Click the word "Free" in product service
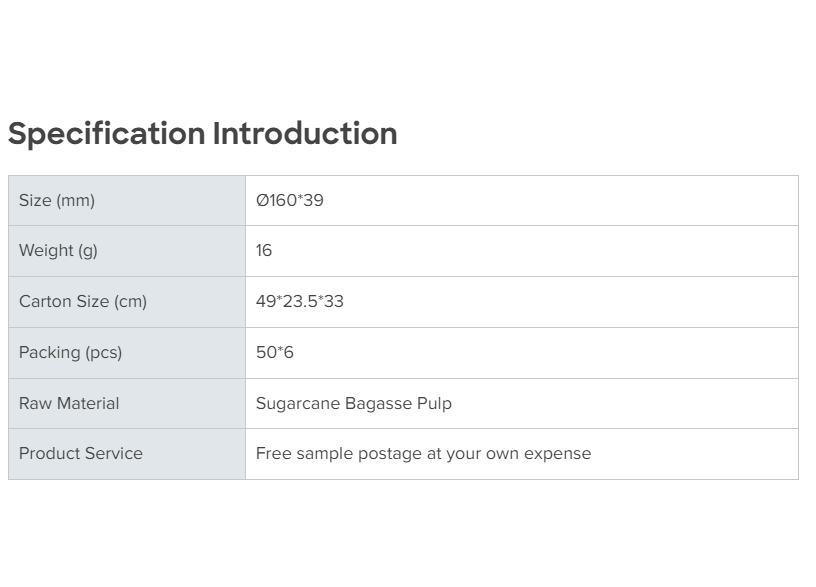This screenshot has width=816, height=587. (x=273, y=453)
